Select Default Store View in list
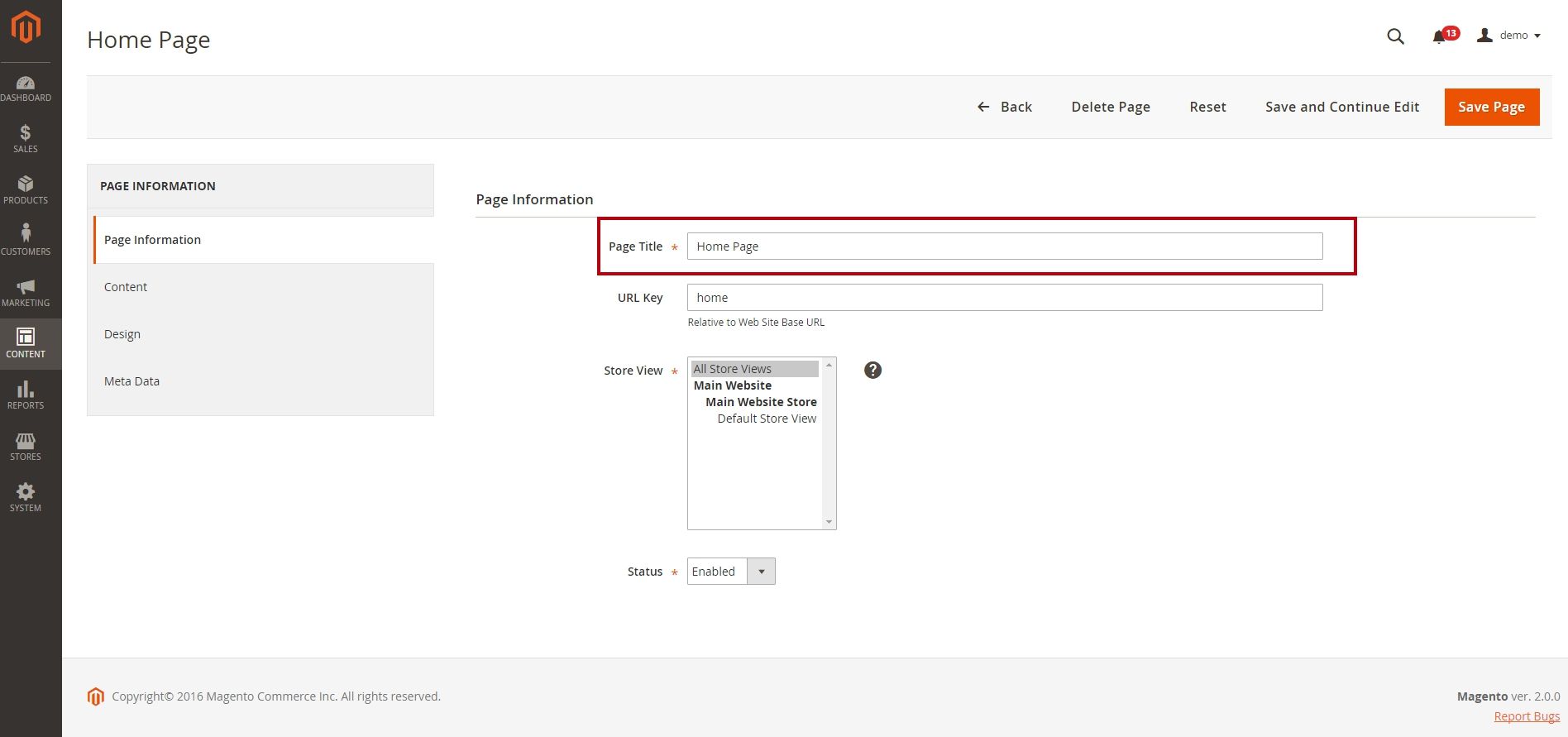This screenshot has height=737, width=1568. (766, 419)
